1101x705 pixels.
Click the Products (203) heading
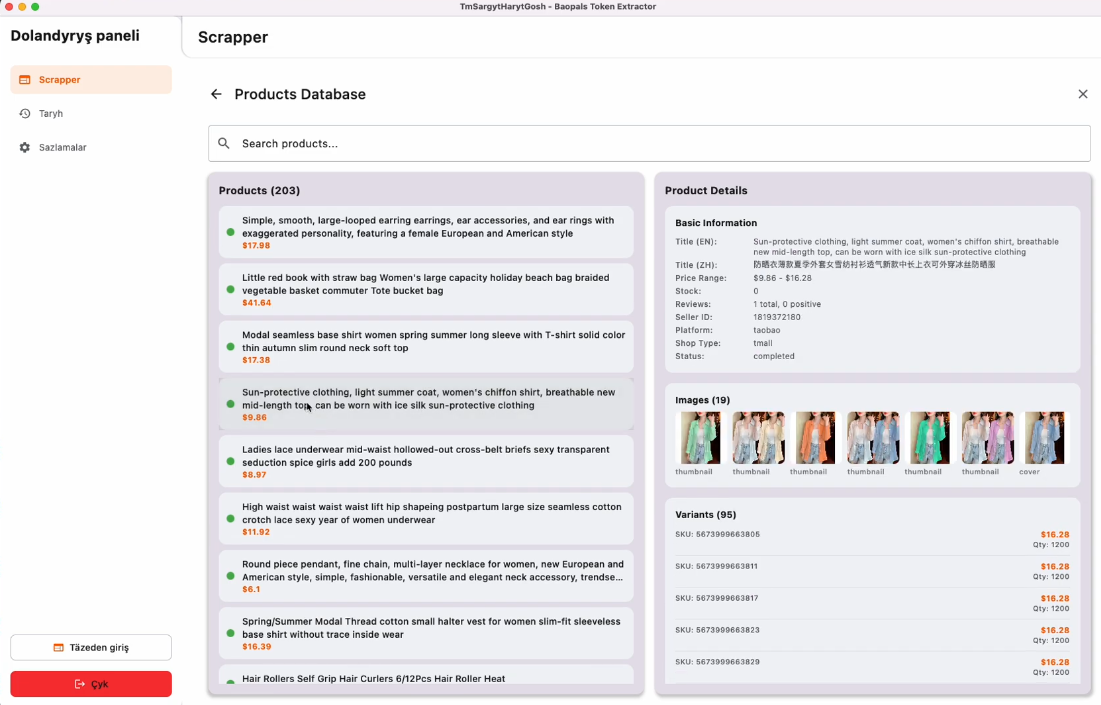click(x=259, y=190)
